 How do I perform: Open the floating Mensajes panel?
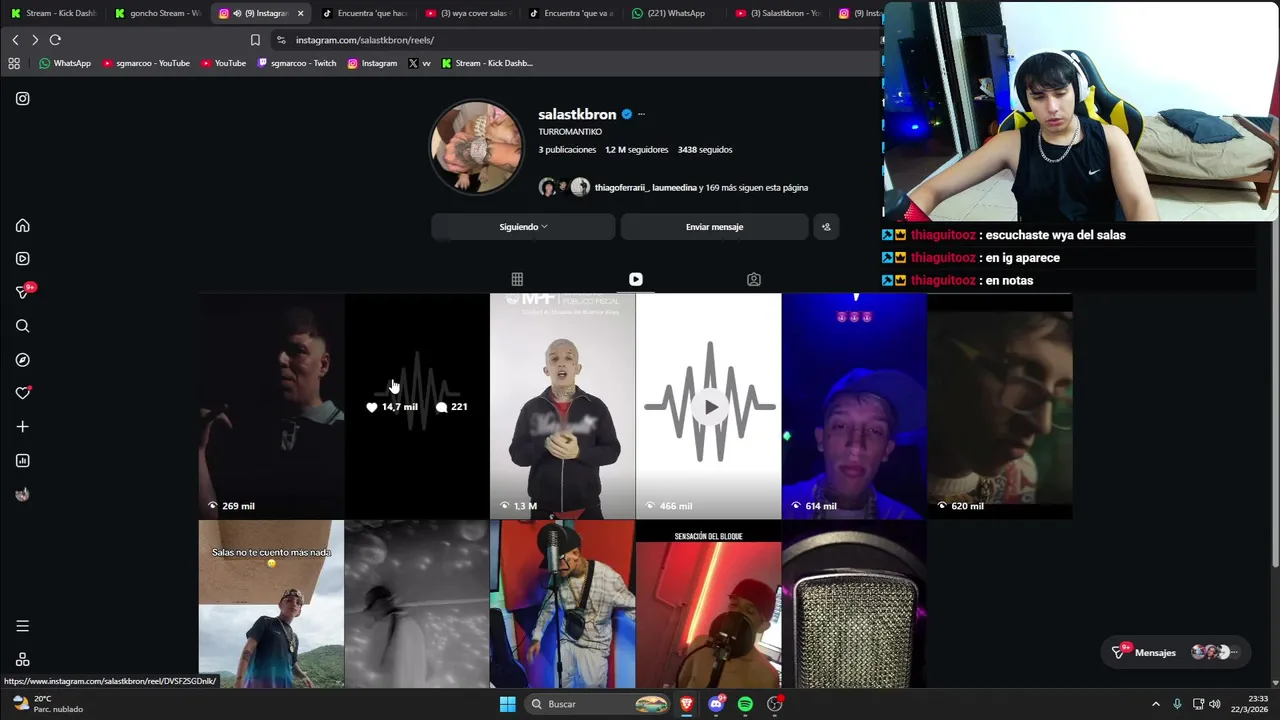click(x=1175, y=653)
